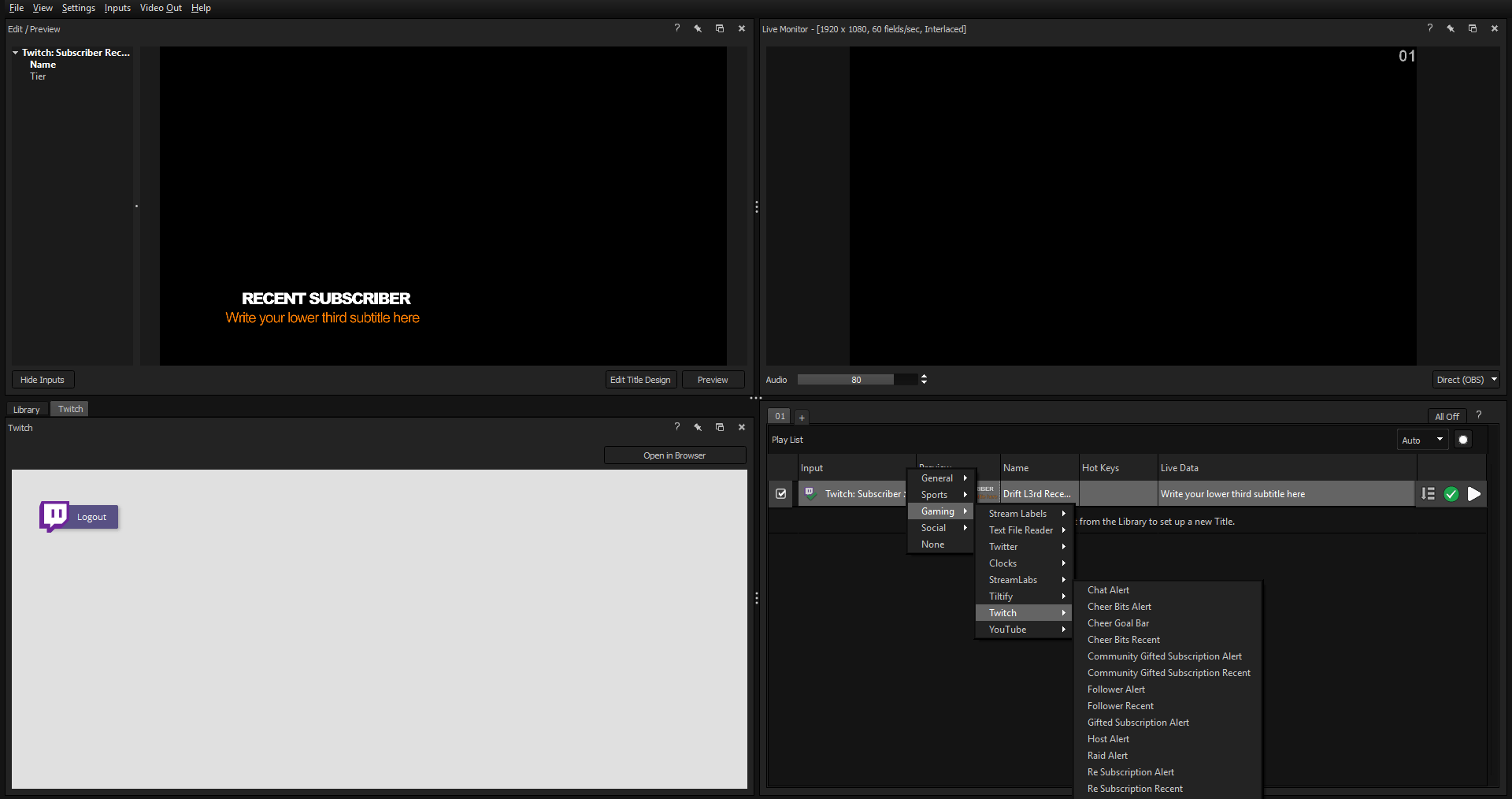This screenshot has height=799, width=1512.
Task: Pin the Edit / Preview panel
Action: click(698, 28)
